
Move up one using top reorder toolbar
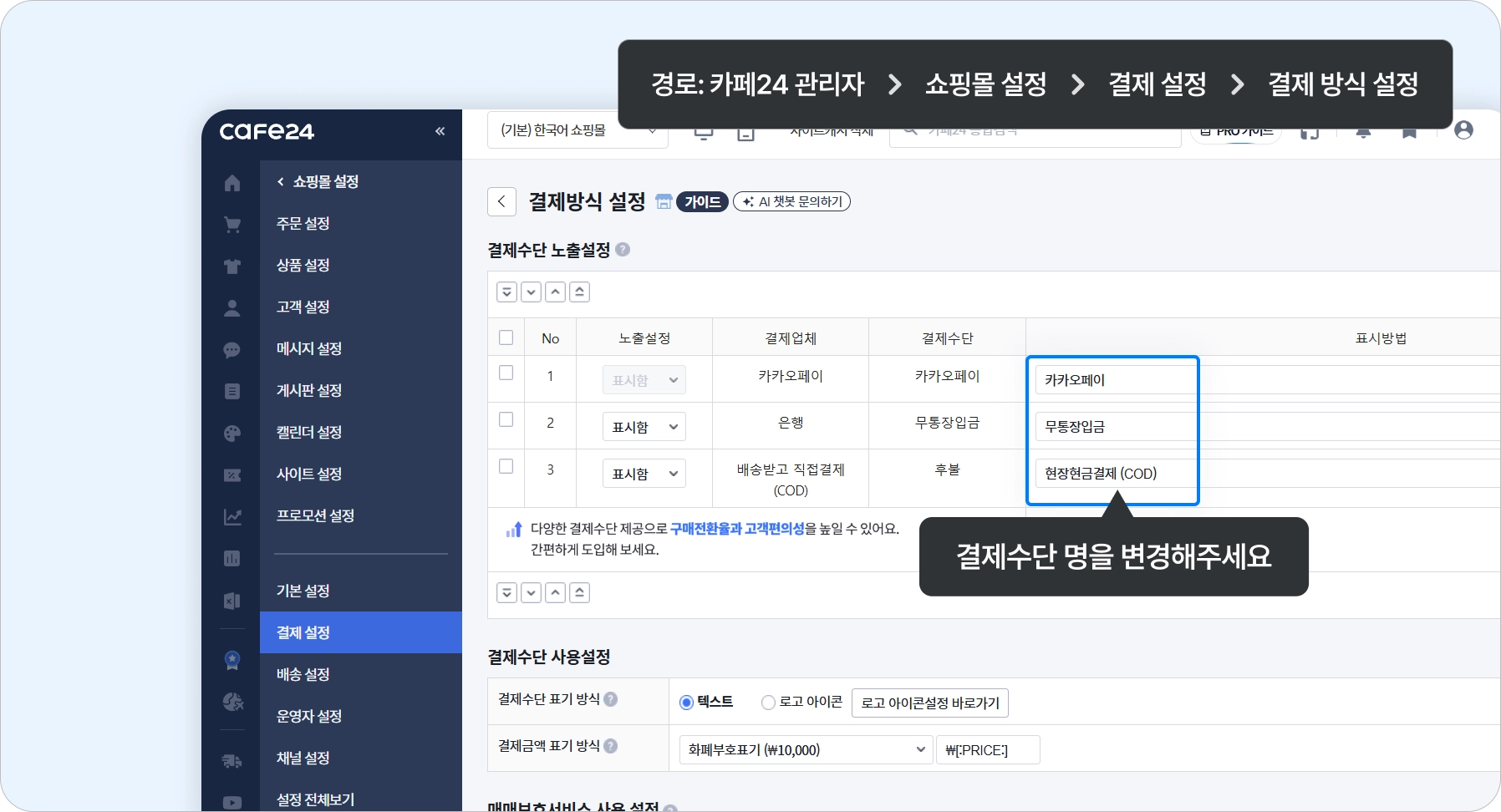[x=555, y=292]
